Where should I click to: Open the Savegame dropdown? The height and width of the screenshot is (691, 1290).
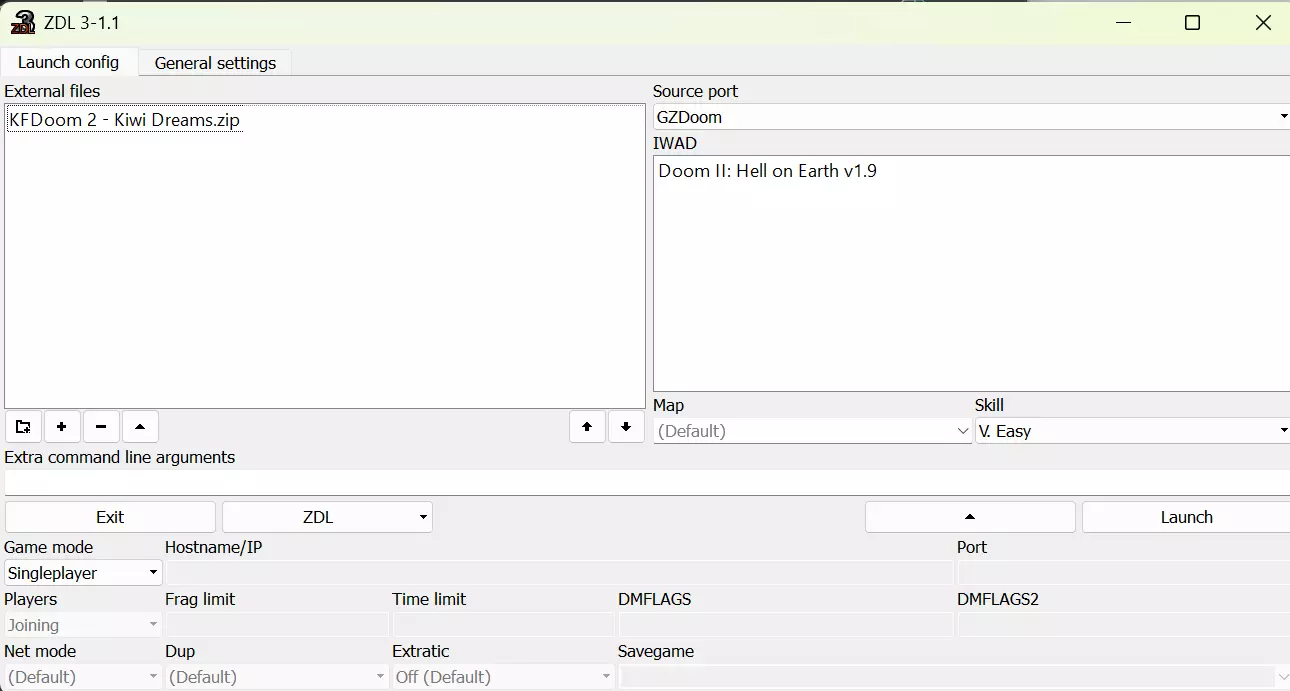pos(953,677)
